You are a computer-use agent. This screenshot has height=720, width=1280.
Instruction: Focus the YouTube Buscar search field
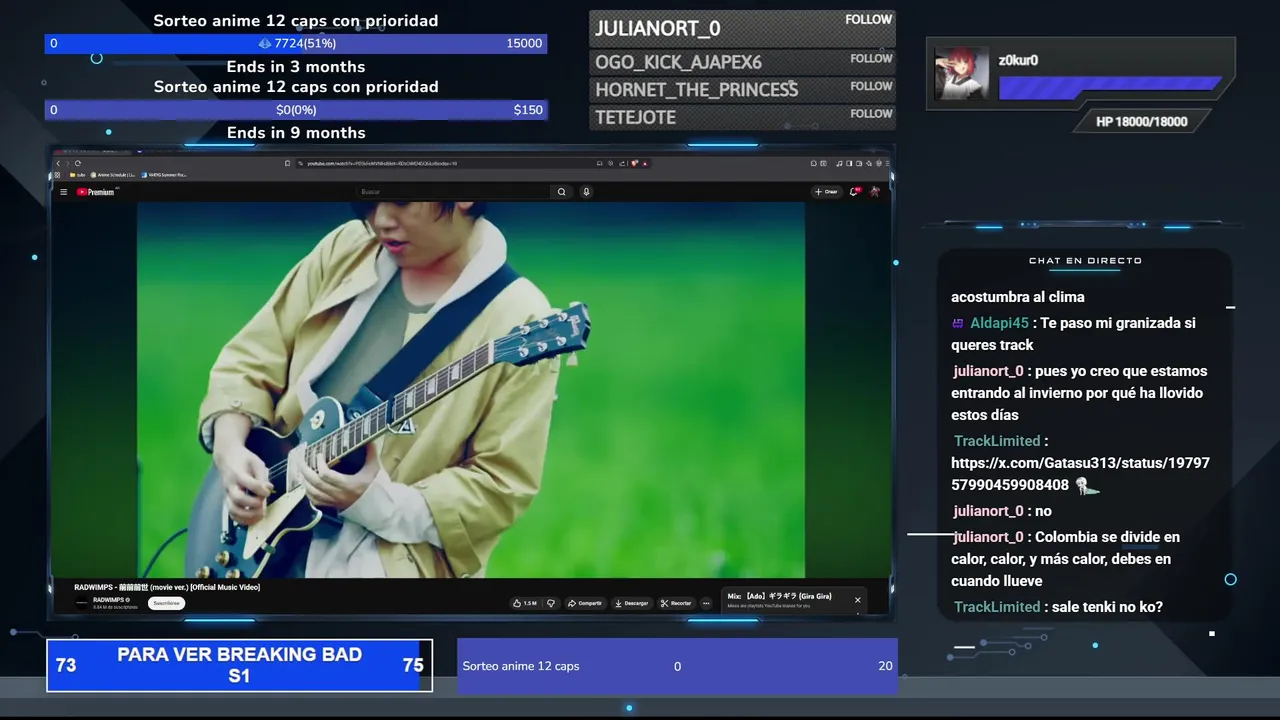click(x=453, y=192)
